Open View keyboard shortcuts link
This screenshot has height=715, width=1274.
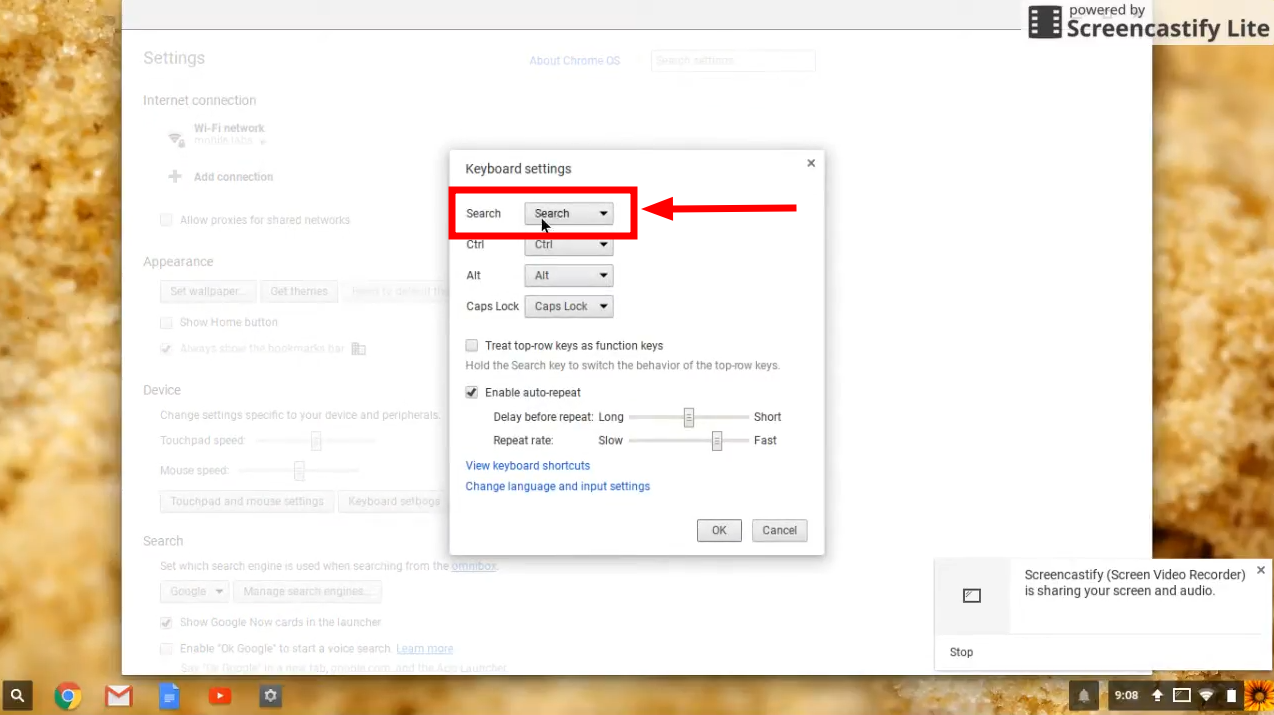[528, 465]
